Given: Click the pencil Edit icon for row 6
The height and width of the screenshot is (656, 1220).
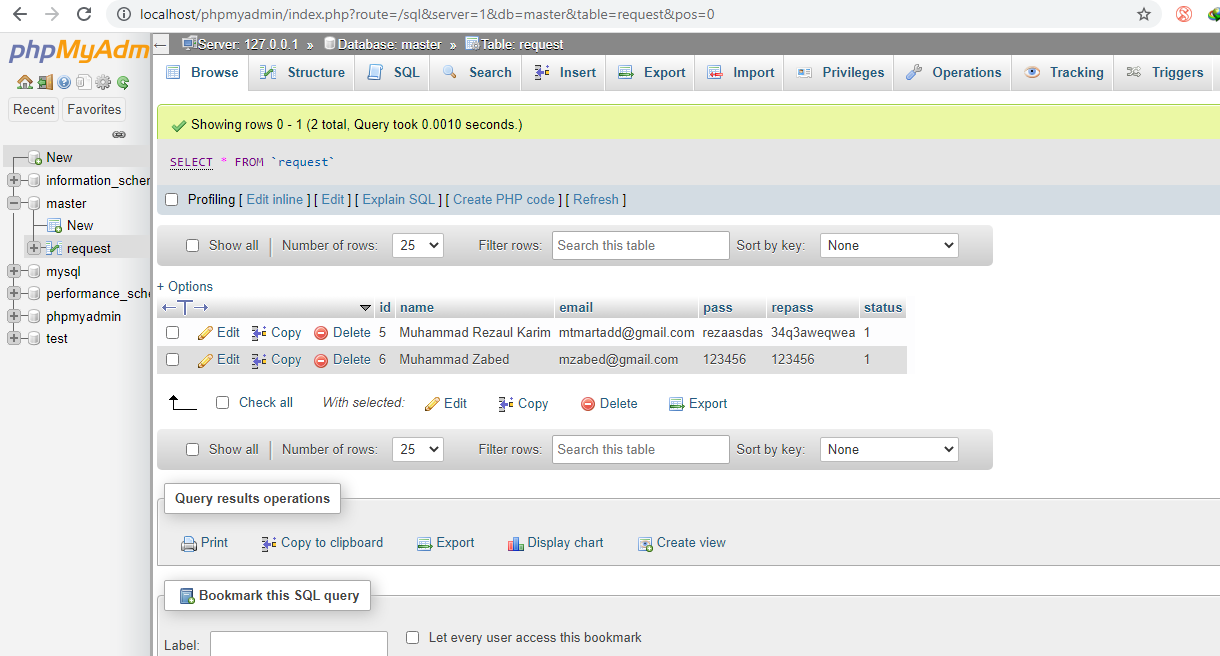Looking at the screenshot, I should pyautogui.click(x=205, y=360).
